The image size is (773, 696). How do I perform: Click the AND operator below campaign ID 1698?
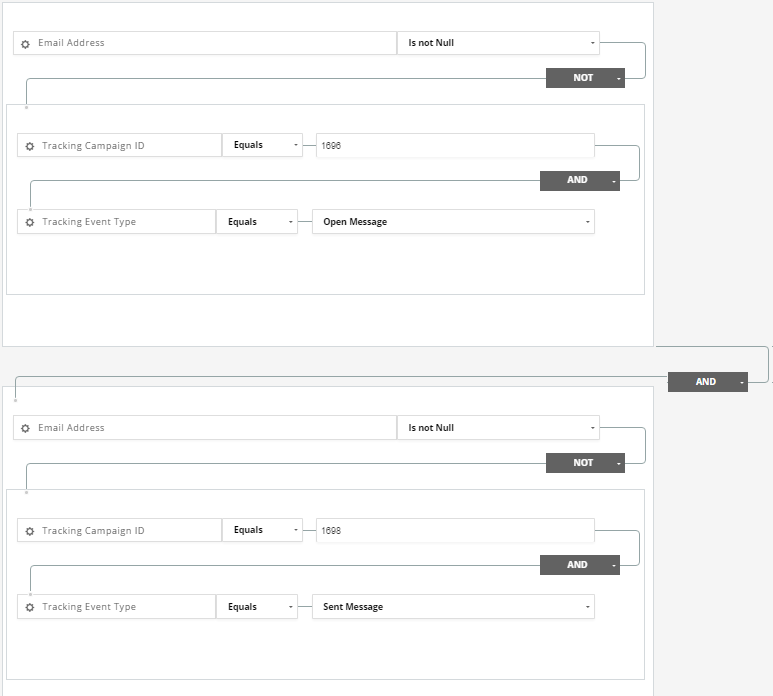click(x=579, y=565)
